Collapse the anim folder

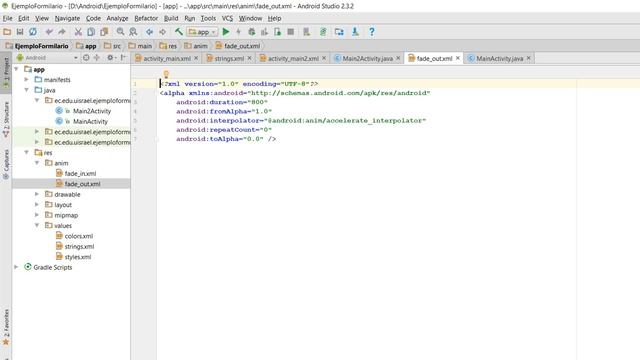pos(37,163)
